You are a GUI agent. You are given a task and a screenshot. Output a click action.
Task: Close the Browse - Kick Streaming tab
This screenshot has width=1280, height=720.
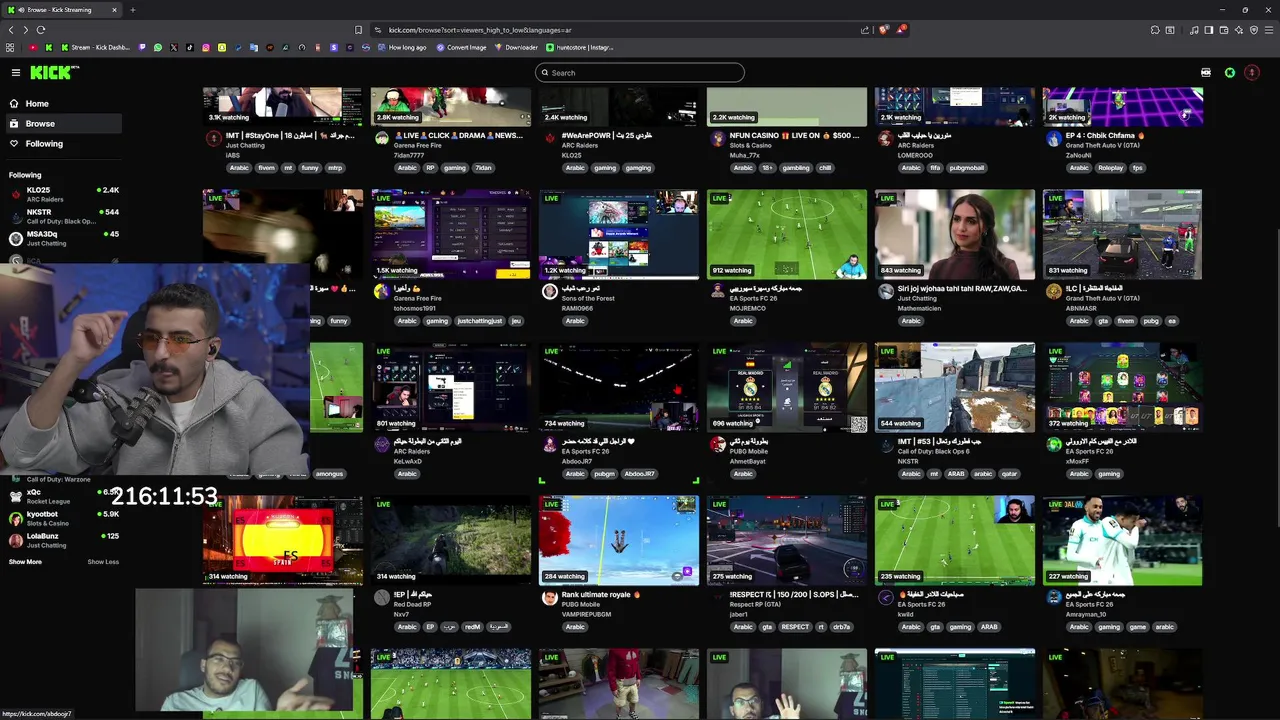click(x=114, y=10)
